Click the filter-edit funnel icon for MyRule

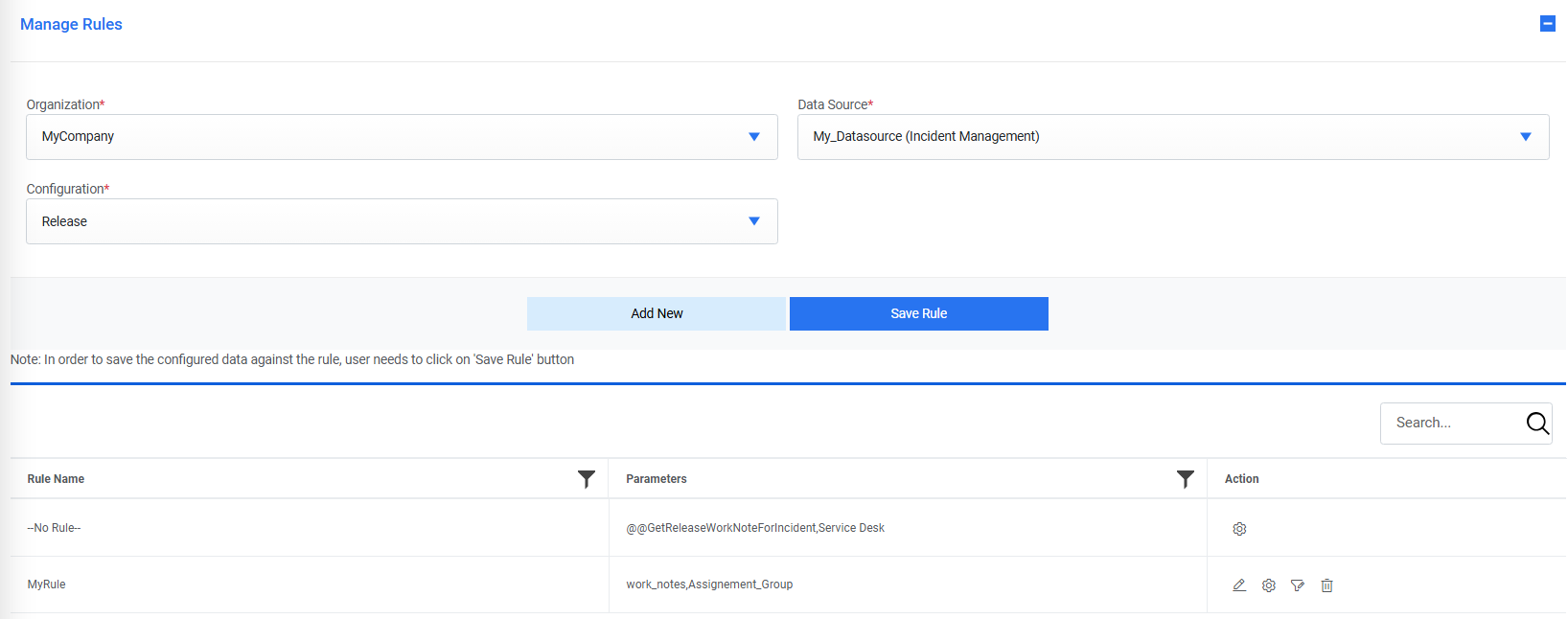1298,585
